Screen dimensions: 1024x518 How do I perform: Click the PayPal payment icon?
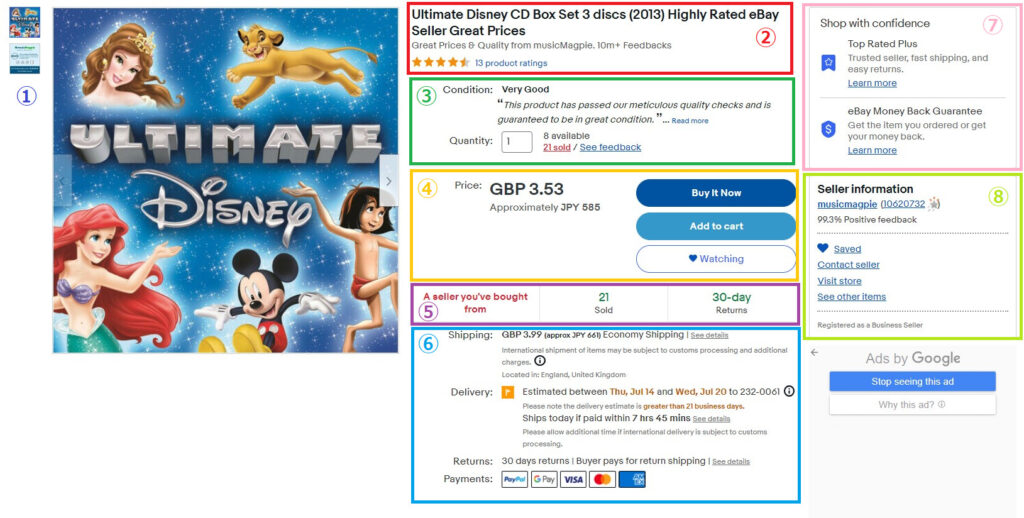515,479
